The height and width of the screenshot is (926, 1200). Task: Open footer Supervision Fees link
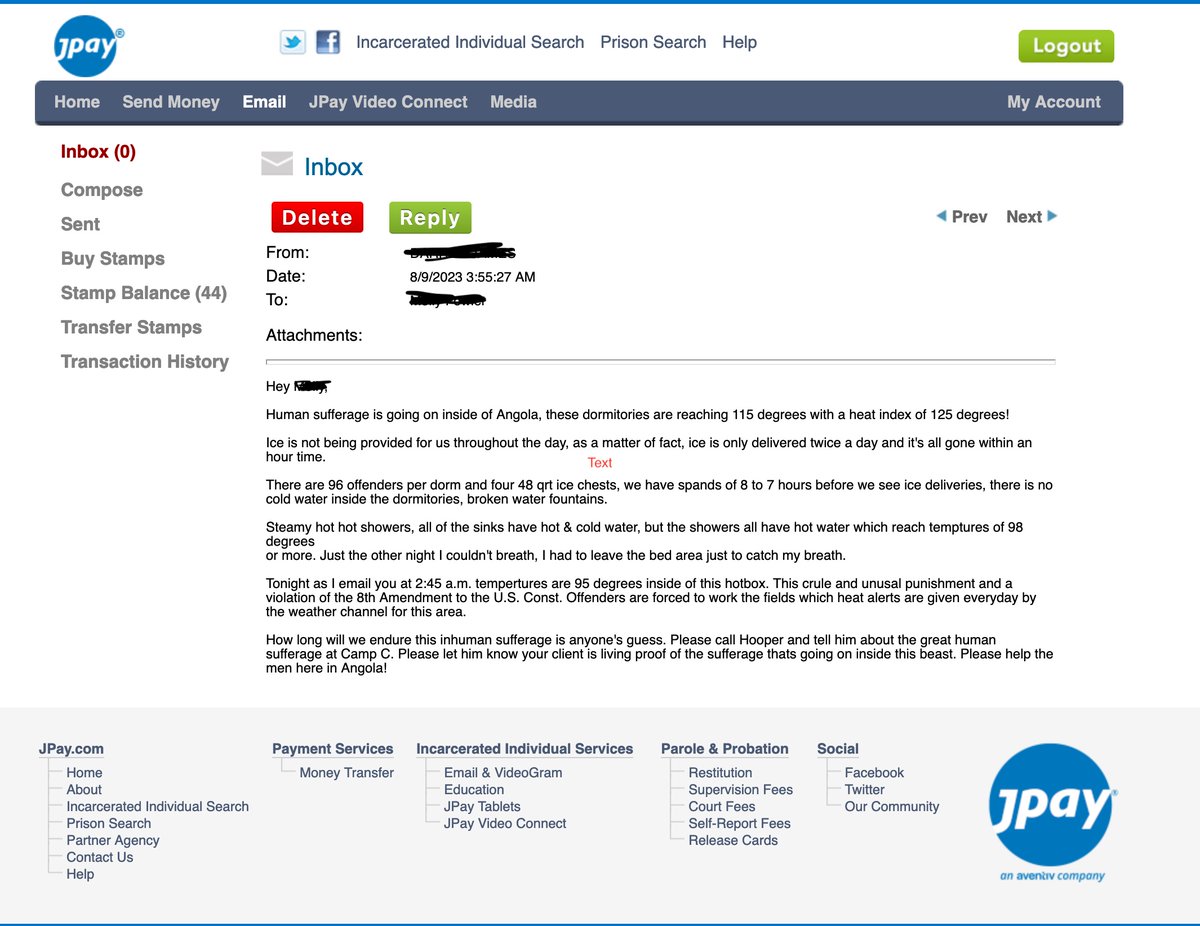point(741,790)
